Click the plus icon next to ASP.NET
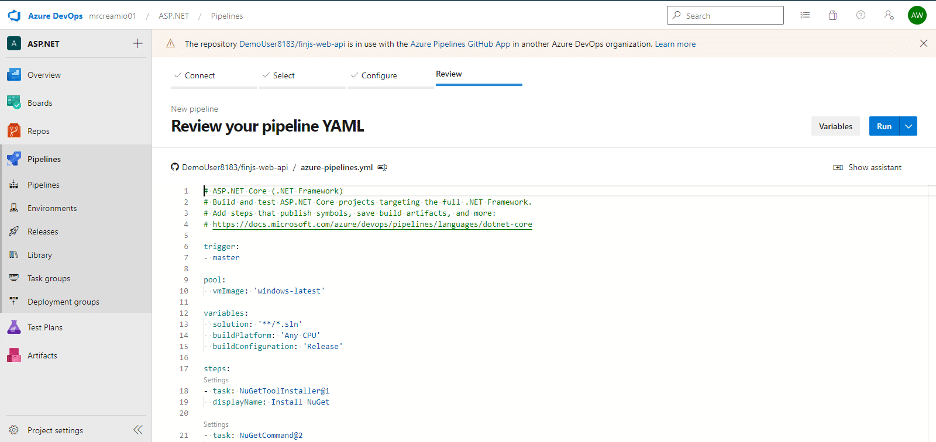Viewport: 936px width, 442px height. coord(137,44)
